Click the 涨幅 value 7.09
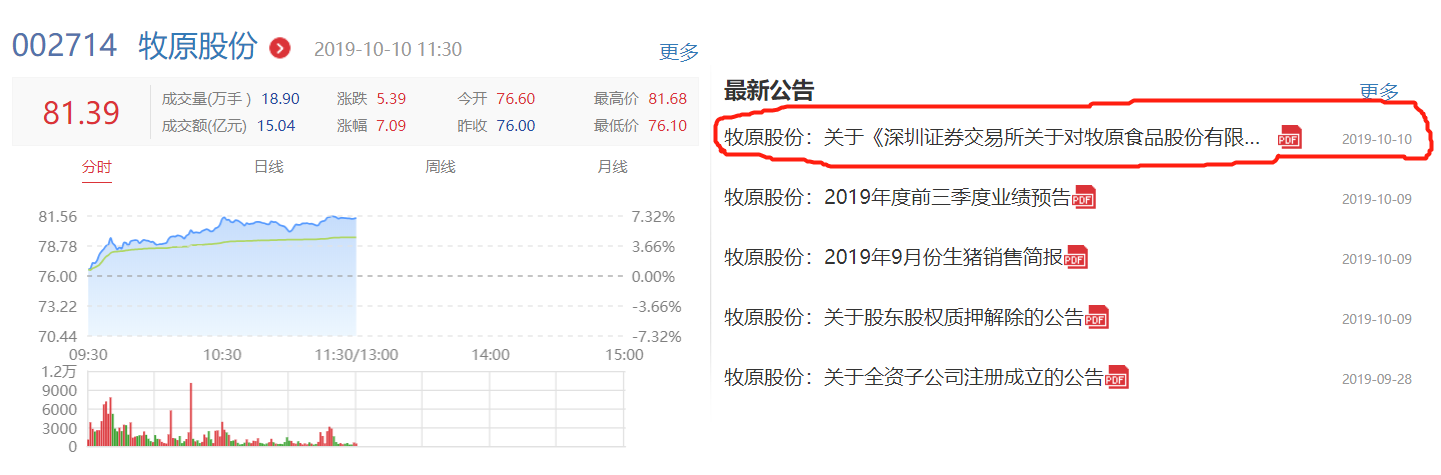The image size is (1441, 475). (x=391, y=126)
